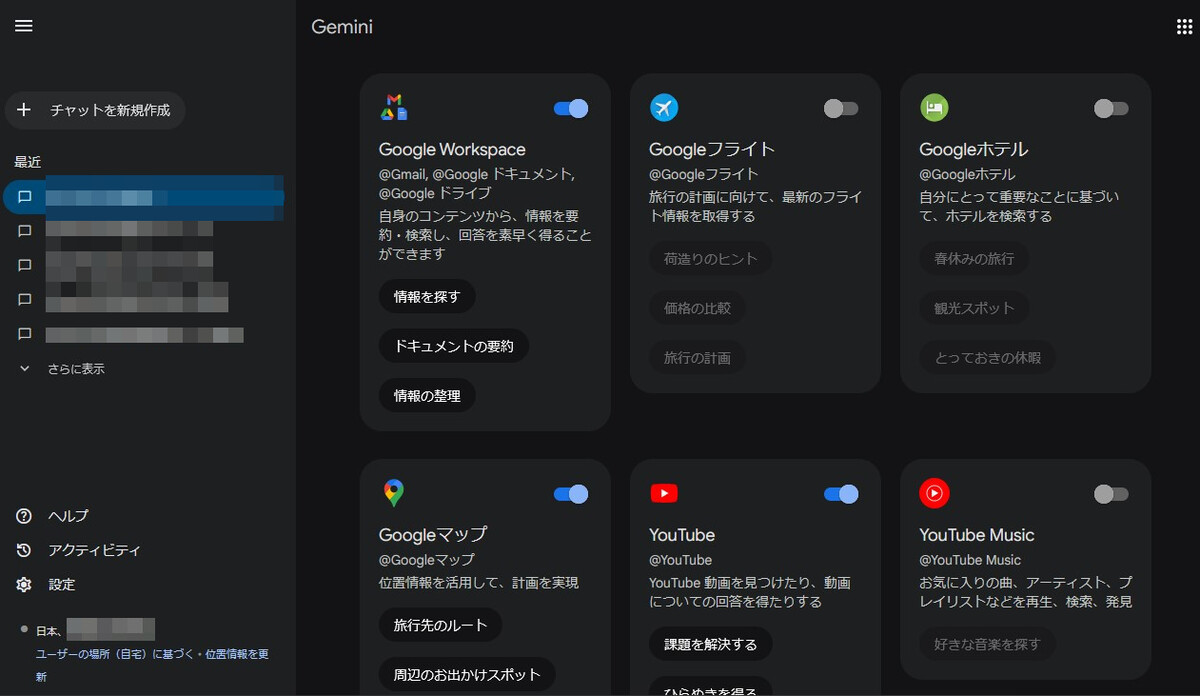This screenshot has width=1200, height=696.
Task: Click the とっておきの休暇 chip
Action: coord(987,357)
